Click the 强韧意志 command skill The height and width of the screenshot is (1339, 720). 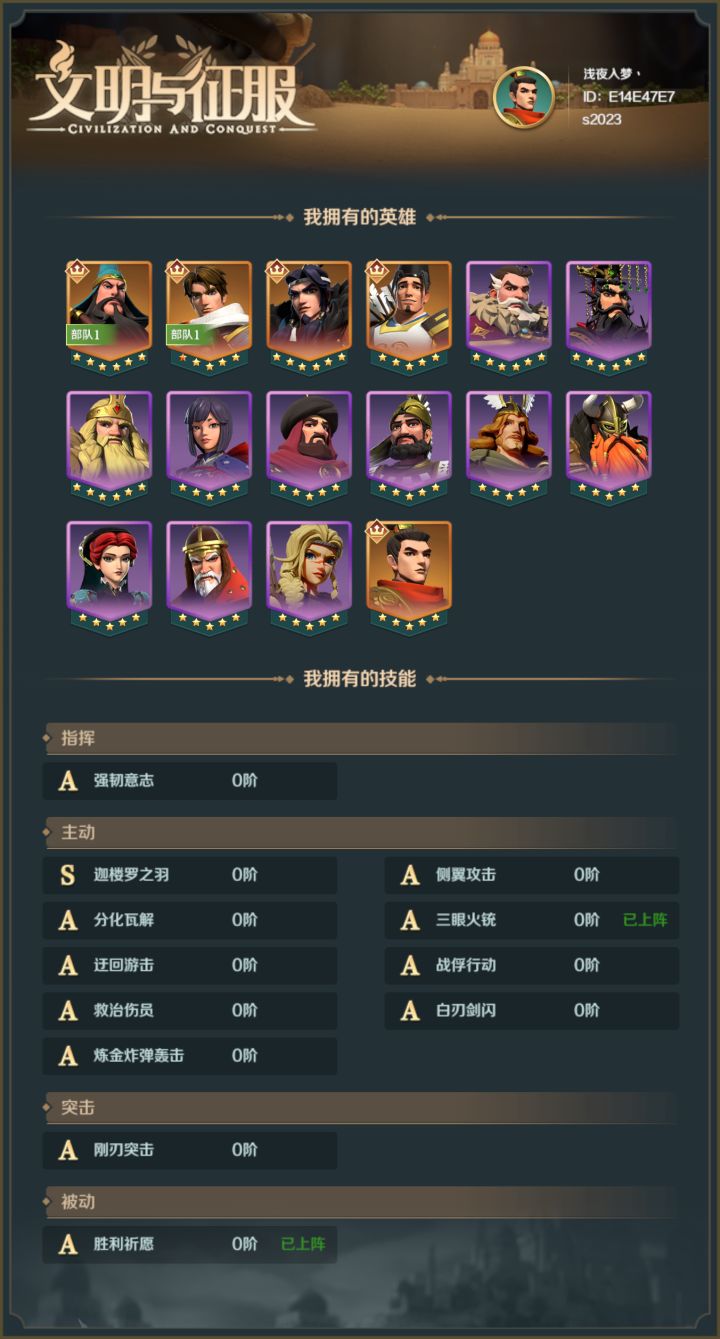tap(190, 781)
